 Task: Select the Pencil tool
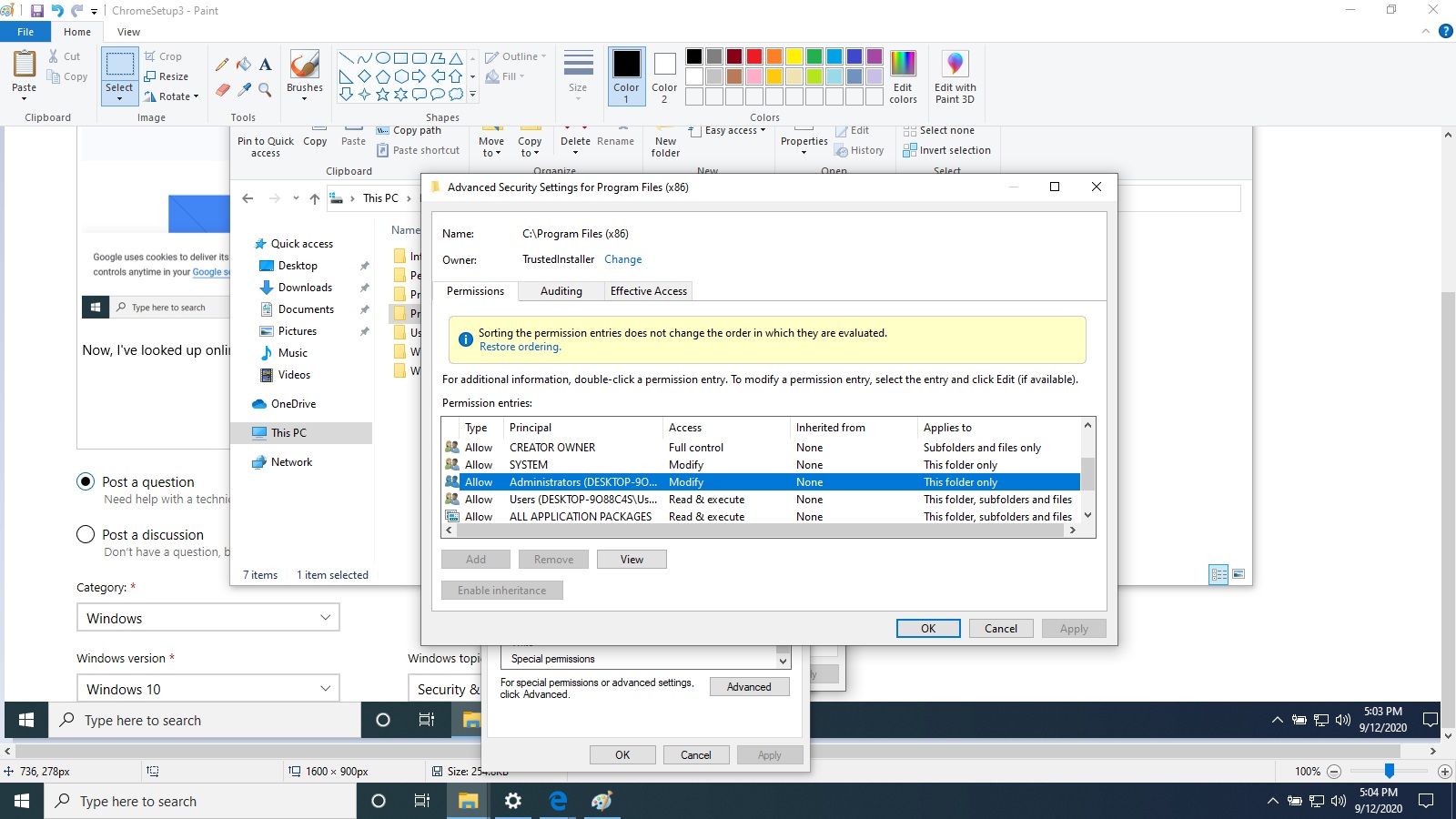click(x=222, y=65)
